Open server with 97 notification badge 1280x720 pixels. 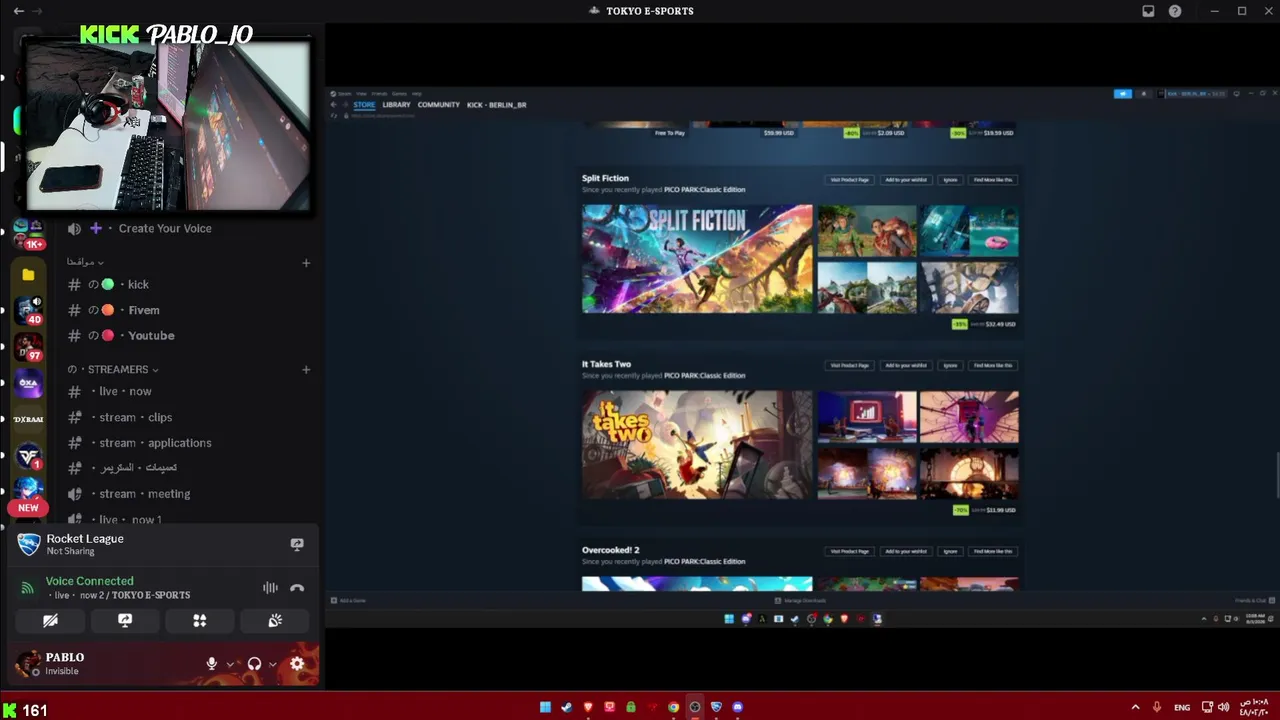[x=28, y=347]
